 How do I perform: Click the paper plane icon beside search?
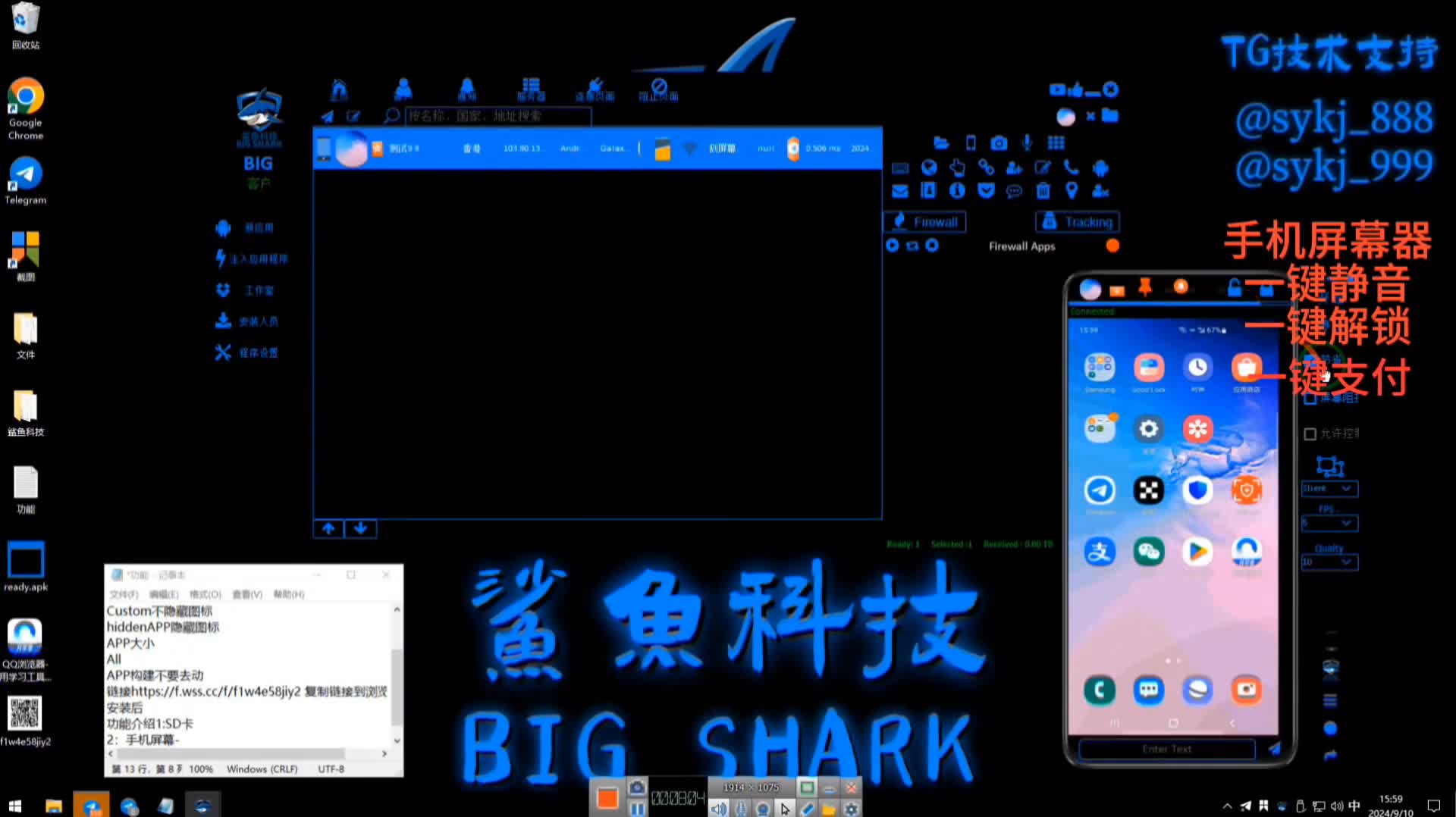point(328,116)
